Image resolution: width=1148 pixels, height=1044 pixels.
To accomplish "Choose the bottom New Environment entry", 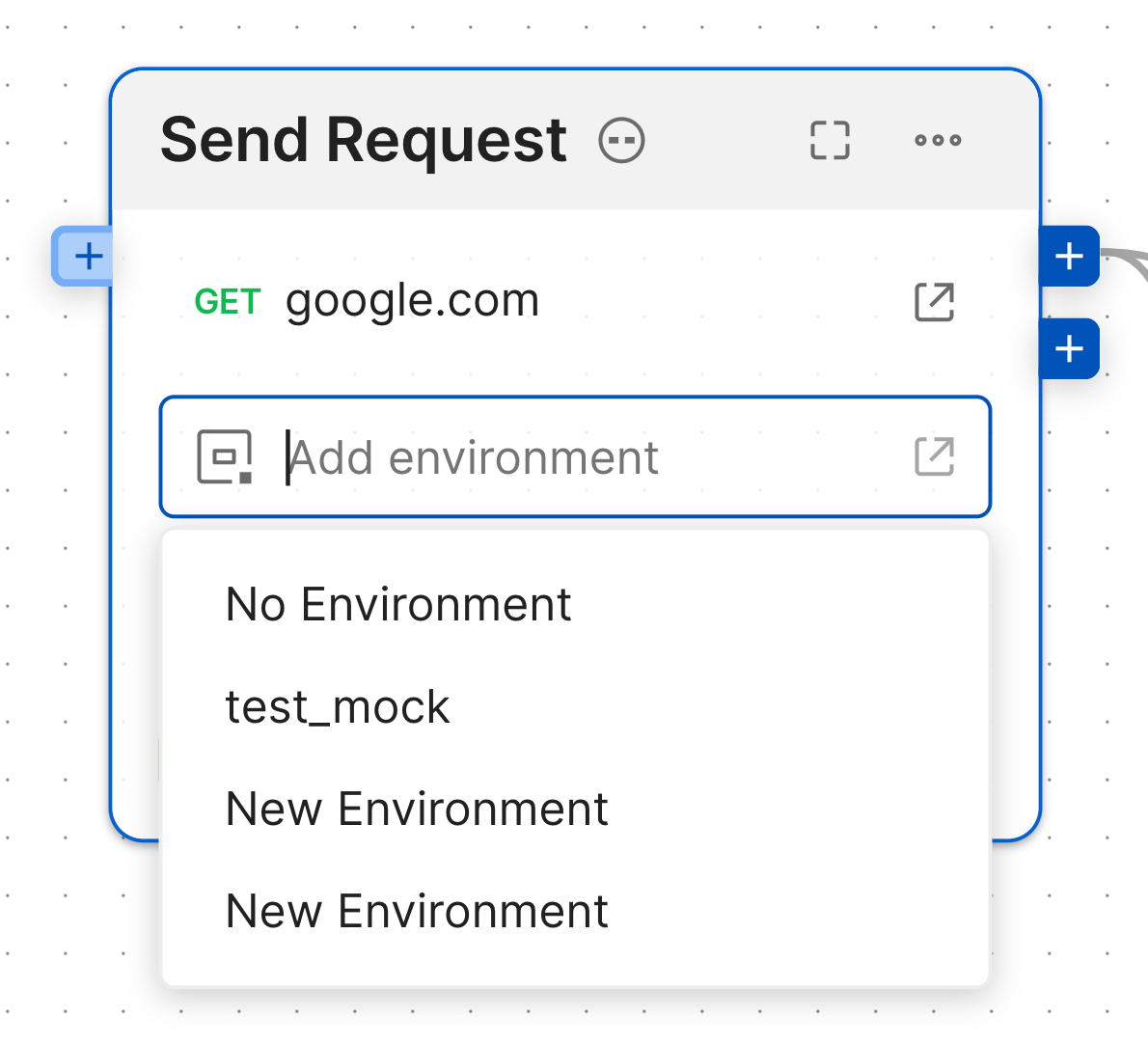I will 416,911.
